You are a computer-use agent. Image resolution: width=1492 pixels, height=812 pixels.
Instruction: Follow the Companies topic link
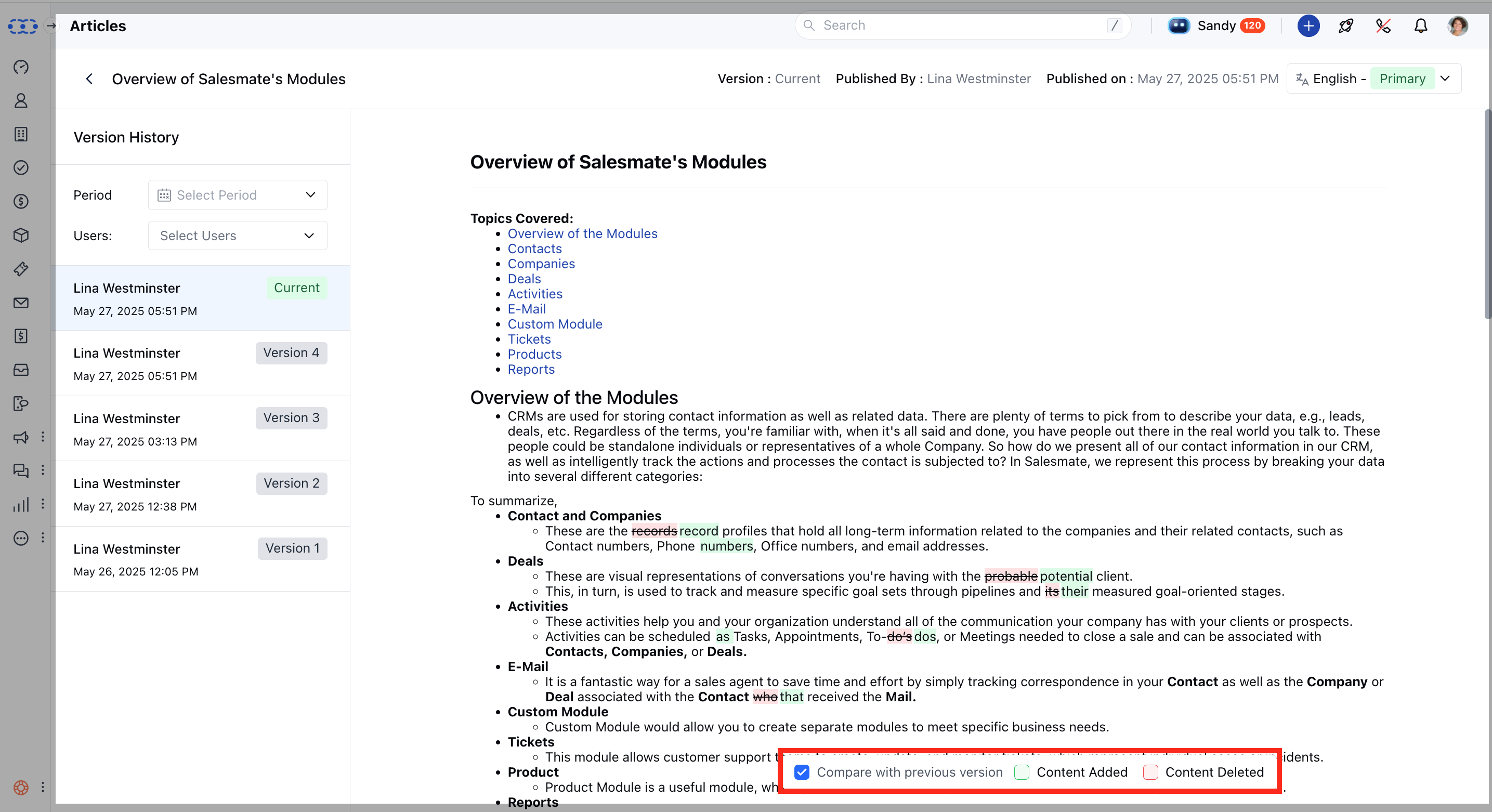tap(541, 264)
